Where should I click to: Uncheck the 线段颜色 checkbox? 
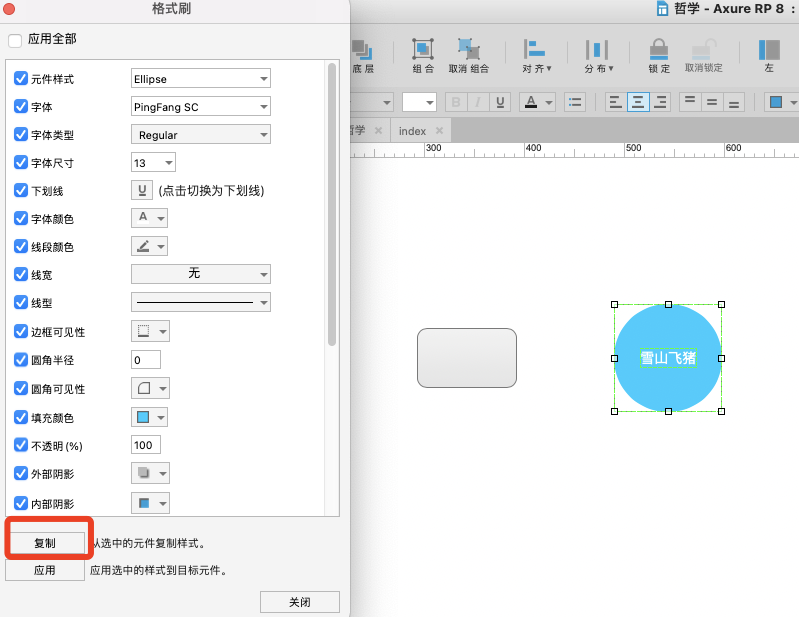(x=21, y=246)
